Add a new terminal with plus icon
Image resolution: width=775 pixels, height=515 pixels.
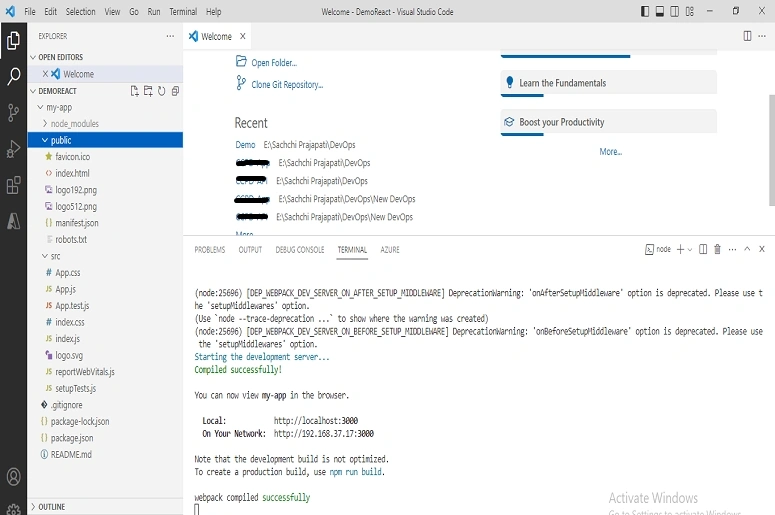(680, 250)
